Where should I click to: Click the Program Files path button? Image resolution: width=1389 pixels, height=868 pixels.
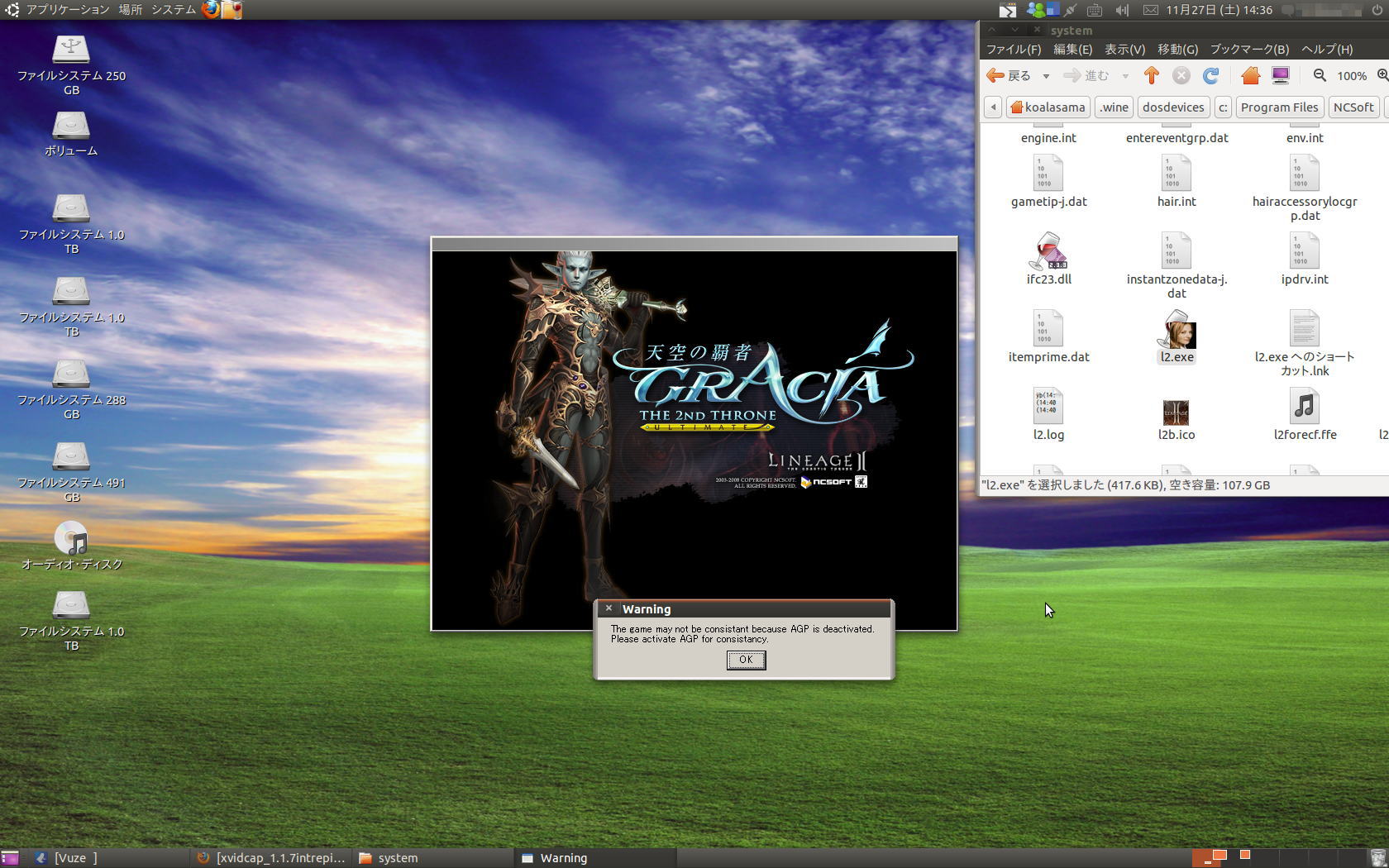(1279, 107)
